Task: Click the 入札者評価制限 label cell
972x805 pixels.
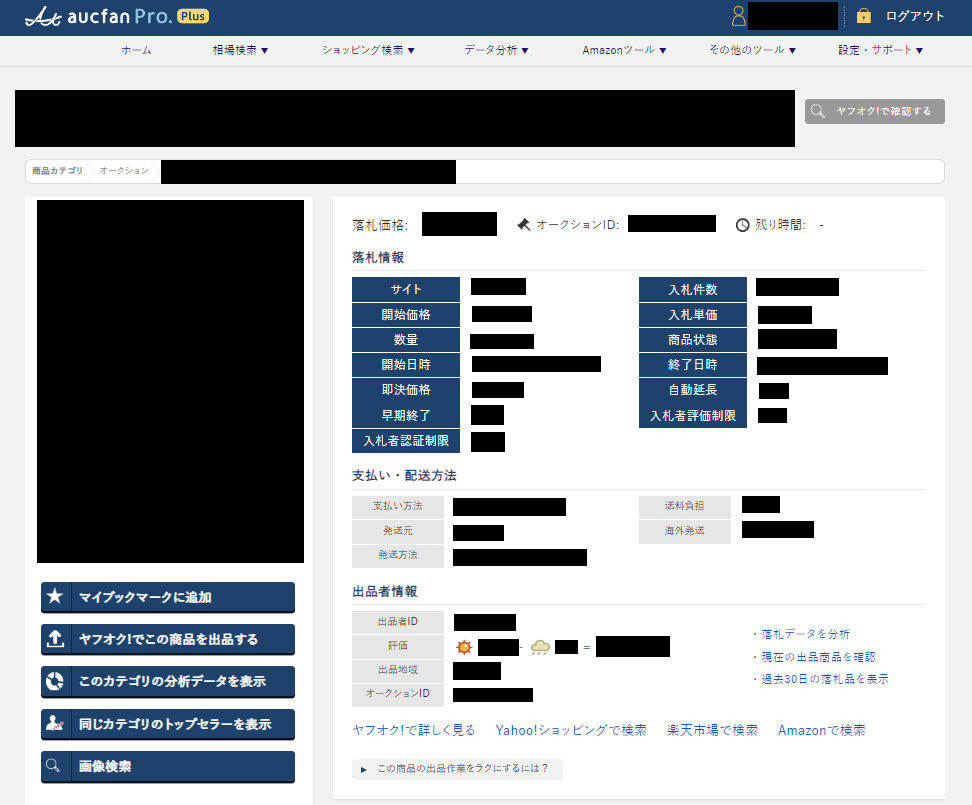Action: pos(692,415)
